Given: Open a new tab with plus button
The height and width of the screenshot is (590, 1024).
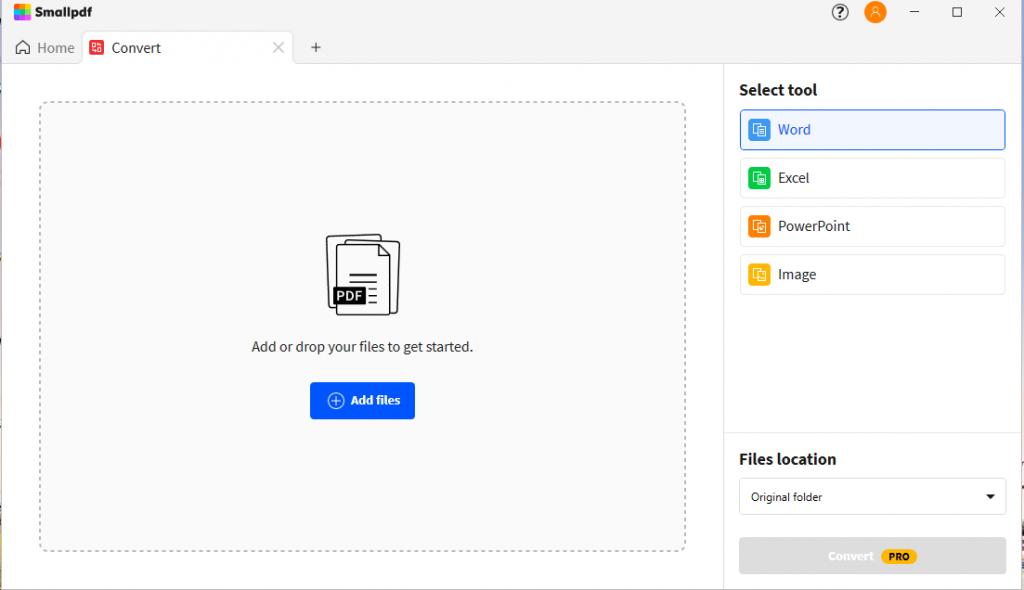Looking at the screenshot, I should click(x=316, y=47).
